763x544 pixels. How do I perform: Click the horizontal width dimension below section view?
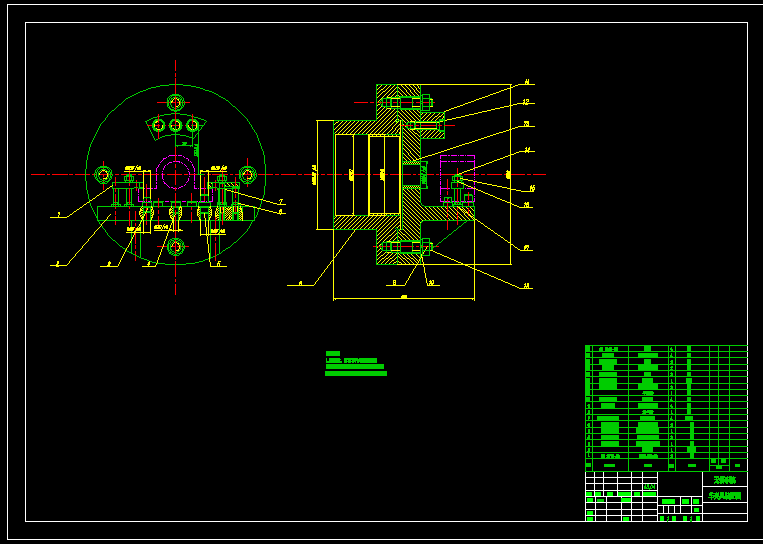point(405,297)
